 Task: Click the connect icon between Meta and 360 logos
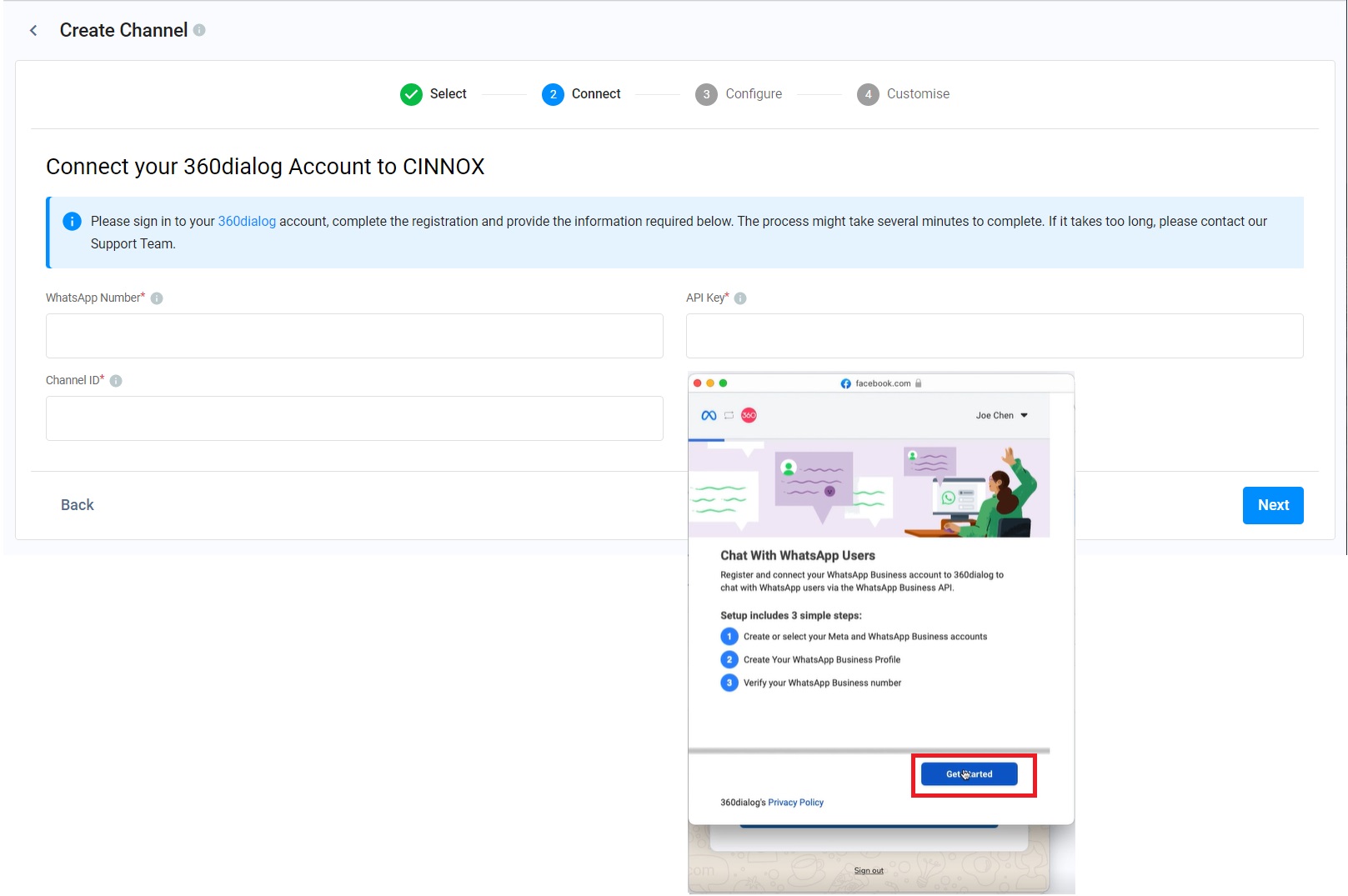tap(729, 415)
